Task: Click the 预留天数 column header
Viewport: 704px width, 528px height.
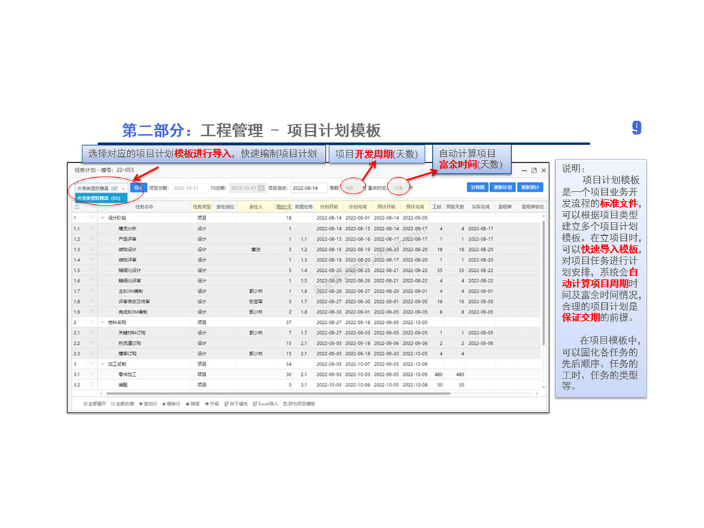Action: point(455,207)
